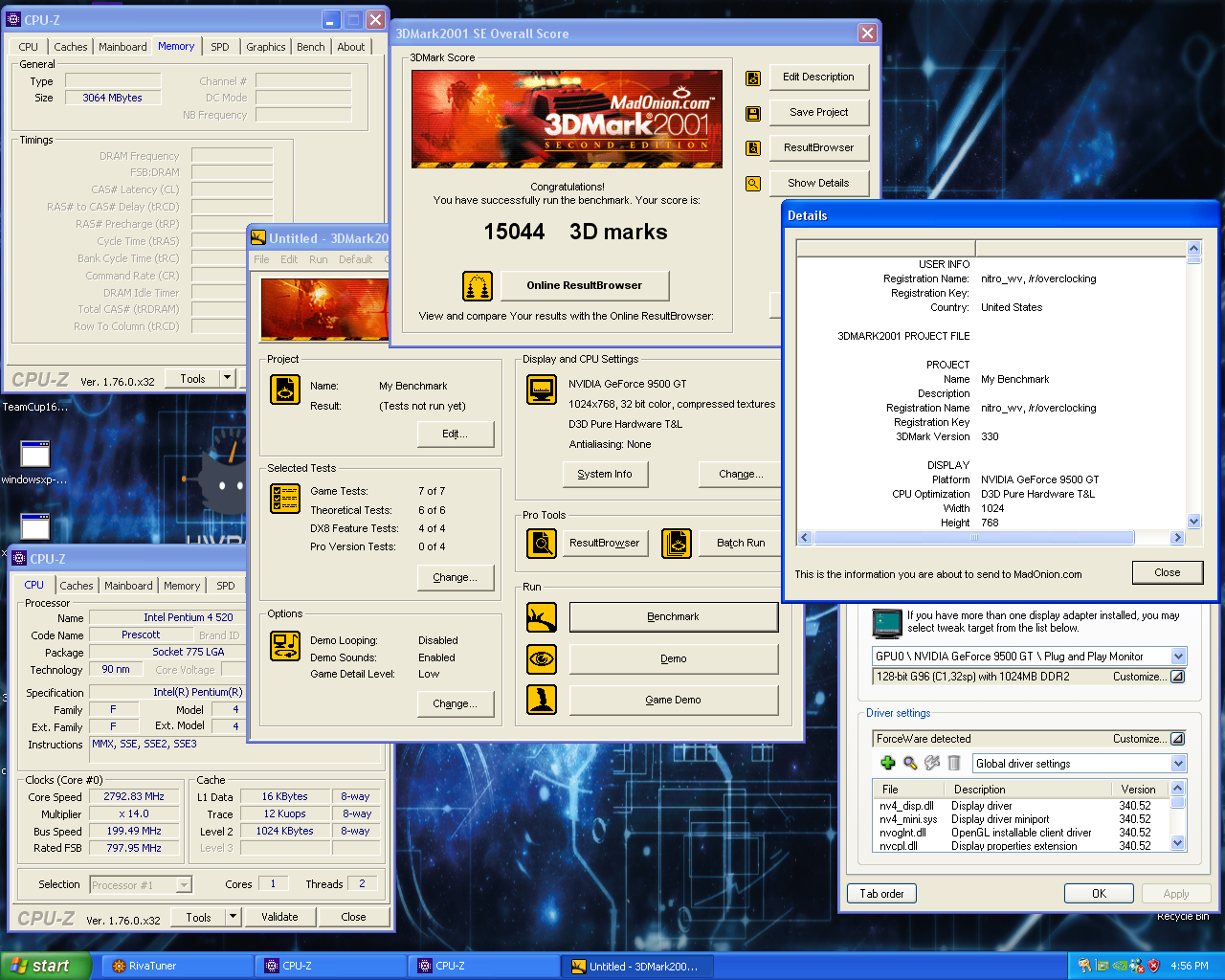Switch to the Bench tab in CPU-Z

pyautogui.click(x=310, y=47)
